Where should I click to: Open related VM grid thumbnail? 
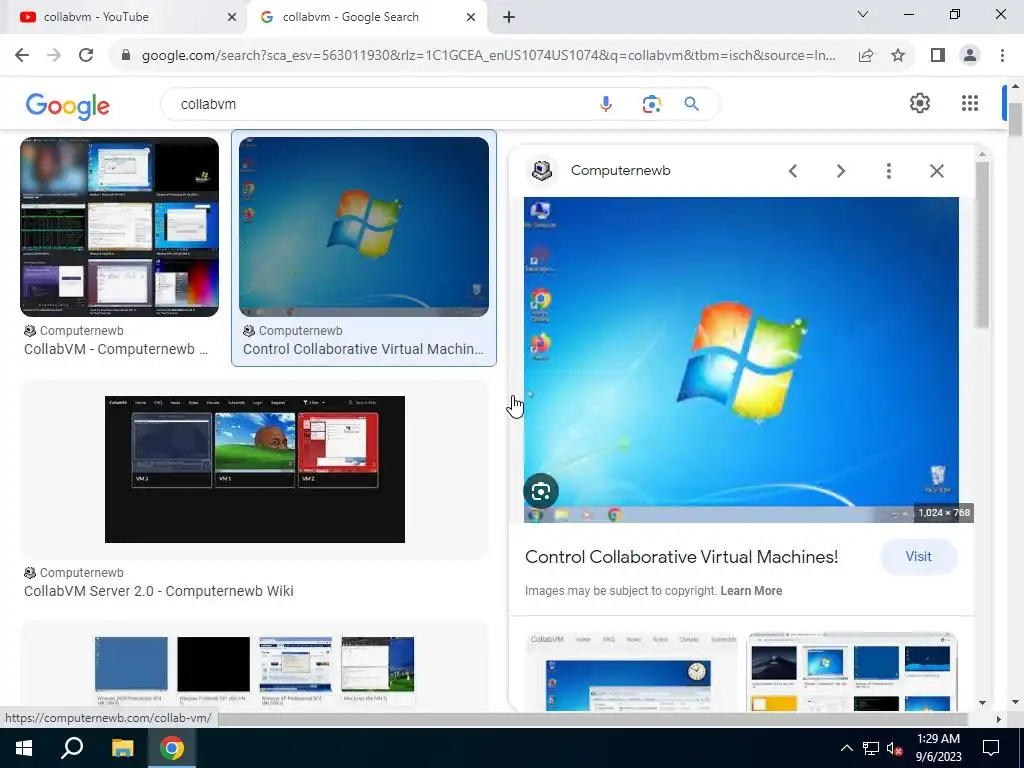coord(852,671)
